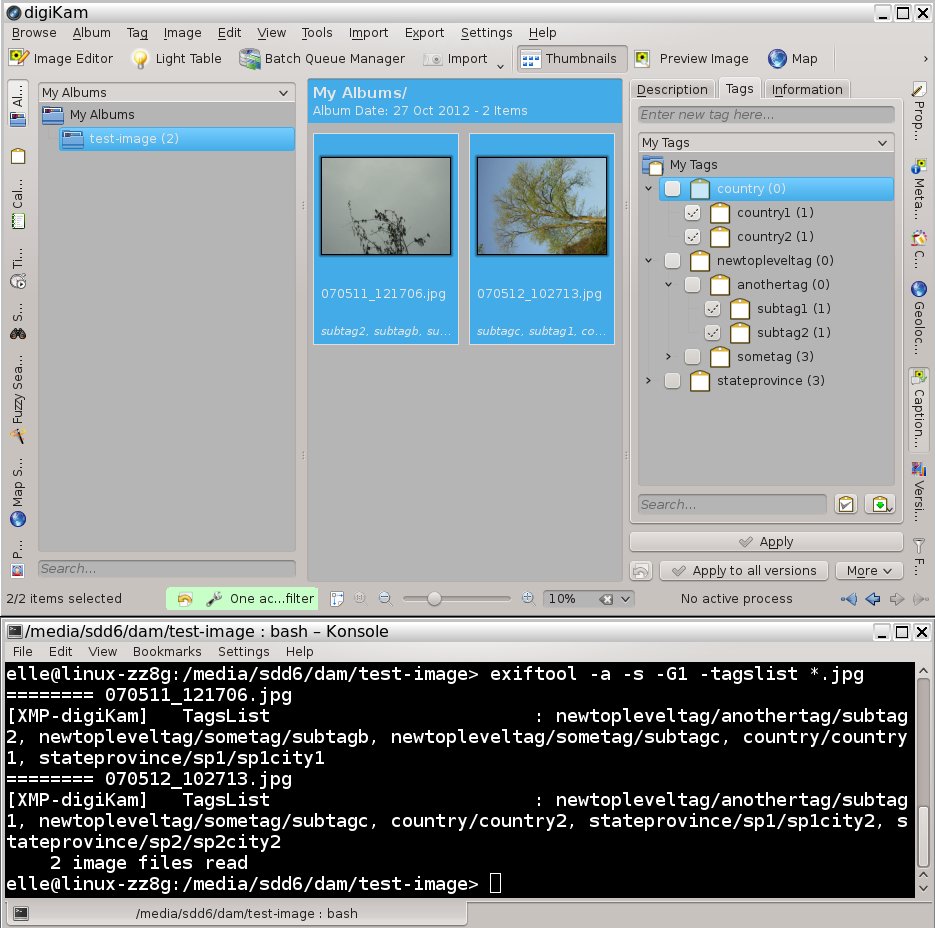Image resolution: width=935 pixels, height=928 pixels.
Task: Toggle the country2 tag checkbox
Action: (x=692, y=236)
